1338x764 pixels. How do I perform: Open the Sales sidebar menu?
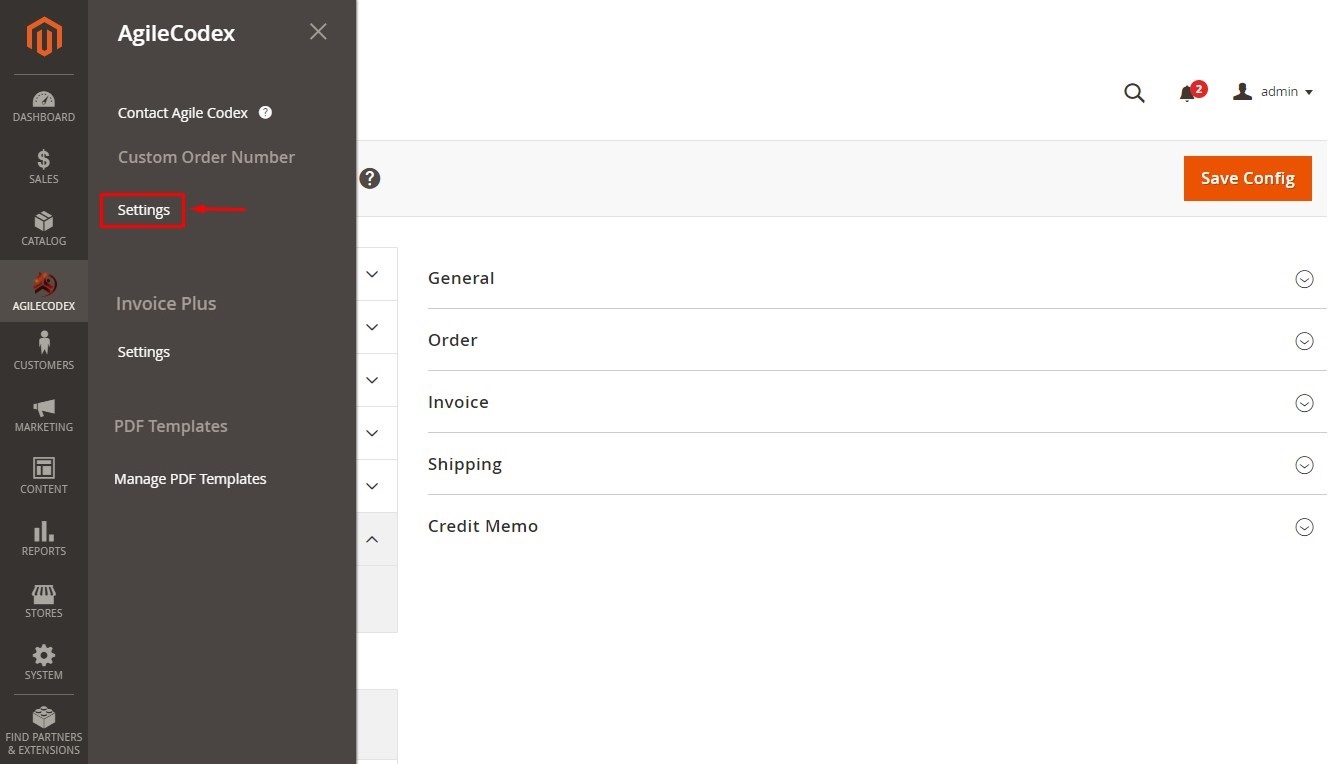(44, 168)
